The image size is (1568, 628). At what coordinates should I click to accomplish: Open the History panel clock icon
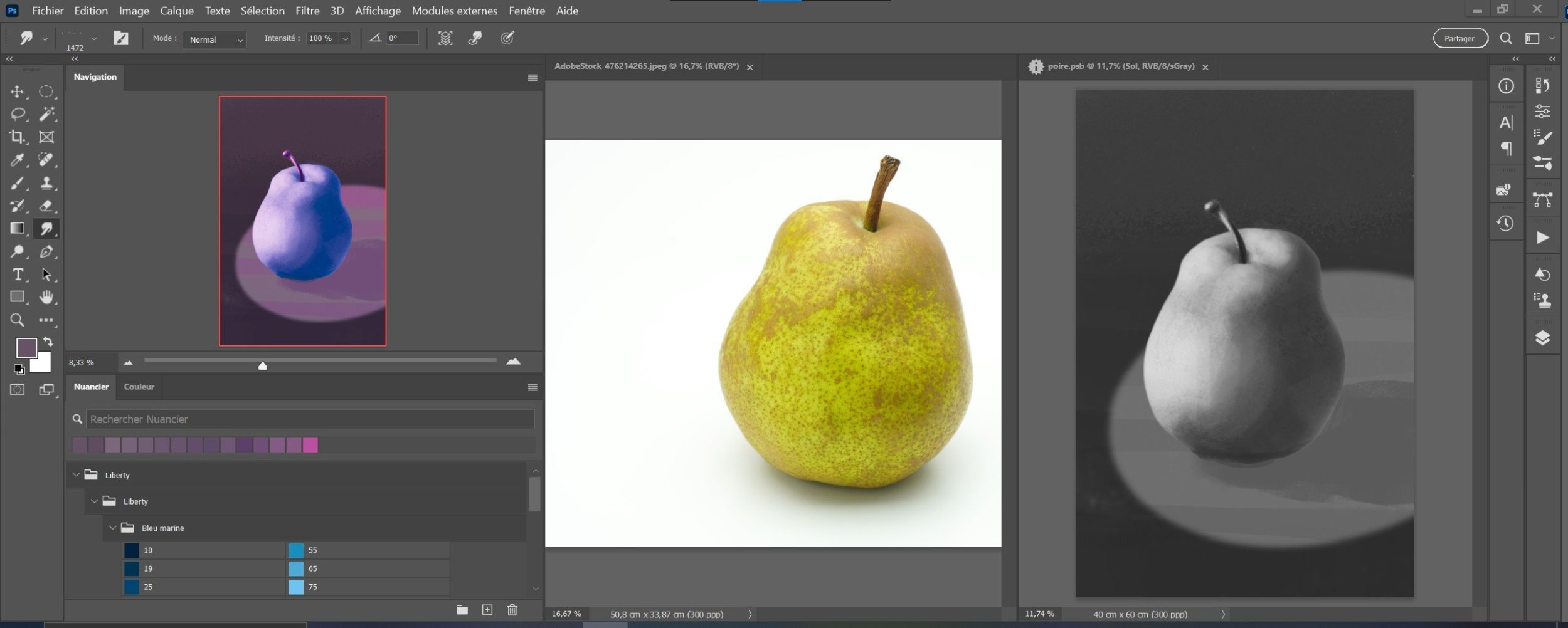1505,224
